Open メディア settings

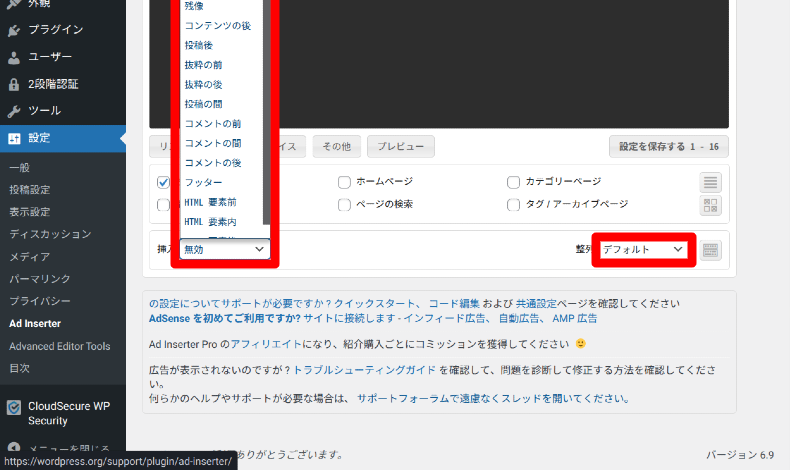[x=30, y=256]
